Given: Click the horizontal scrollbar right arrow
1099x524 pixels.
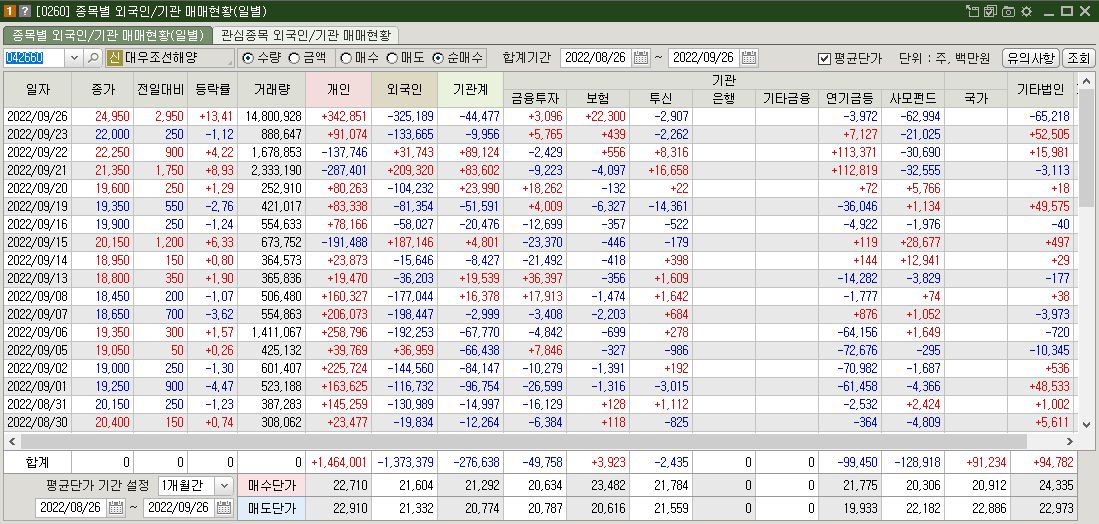Looking at the screenshot, I should coord(1070,441).
